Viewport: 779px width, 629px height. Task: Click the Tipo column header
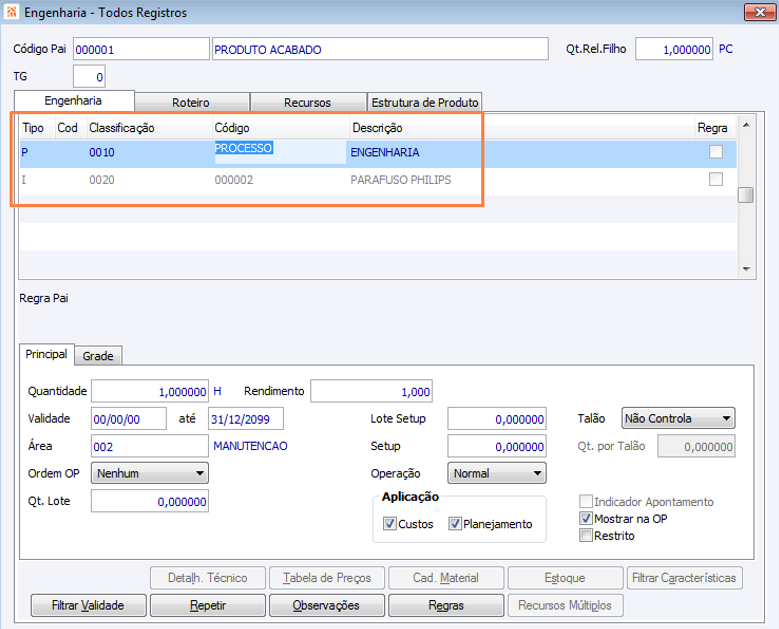tap(33, 128)
